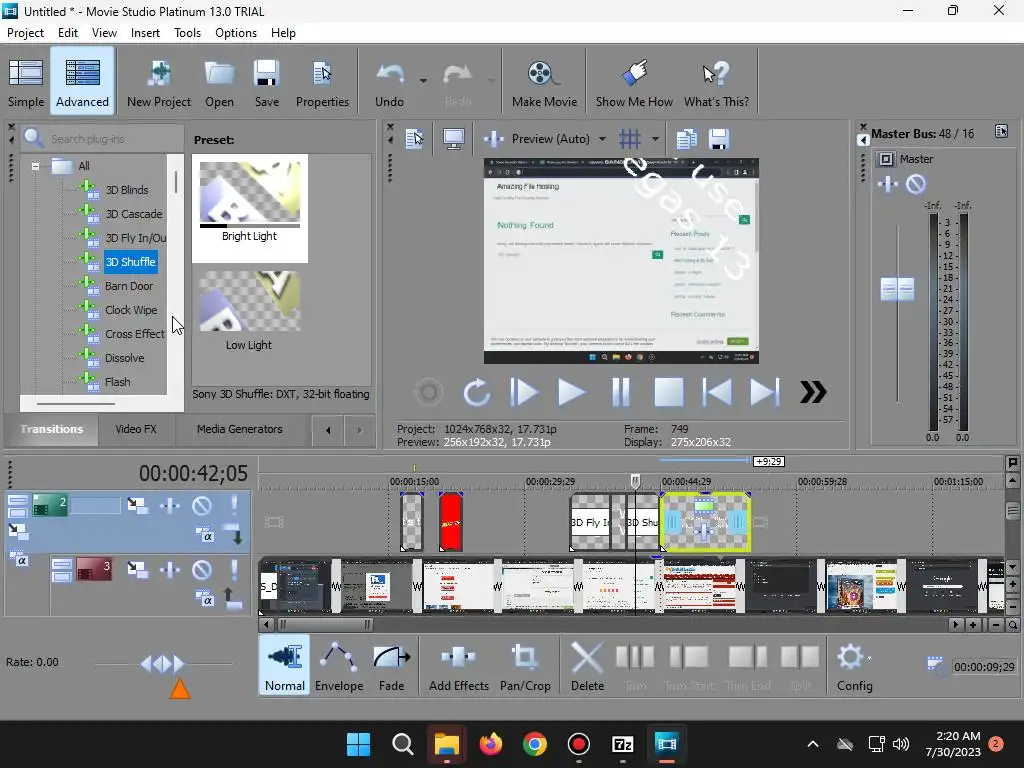Switch to Media Generators tab

(240, 429)
